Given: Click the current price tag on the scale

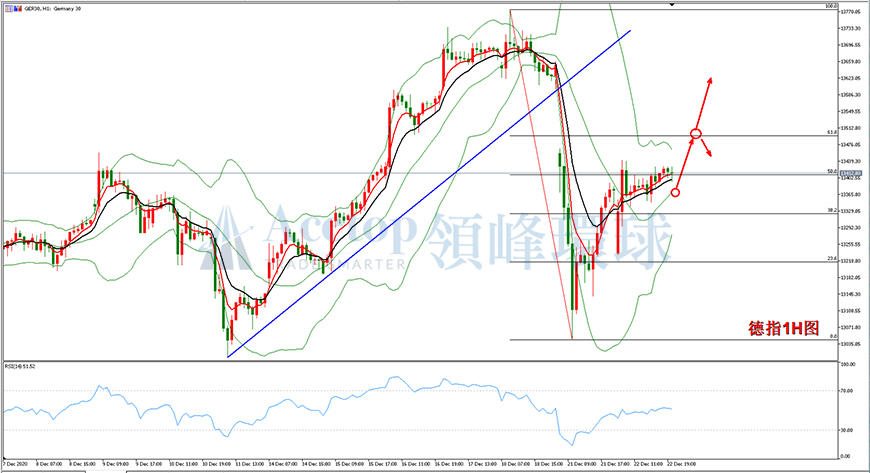Looking at the screenshot, I should tap(851, 173).
